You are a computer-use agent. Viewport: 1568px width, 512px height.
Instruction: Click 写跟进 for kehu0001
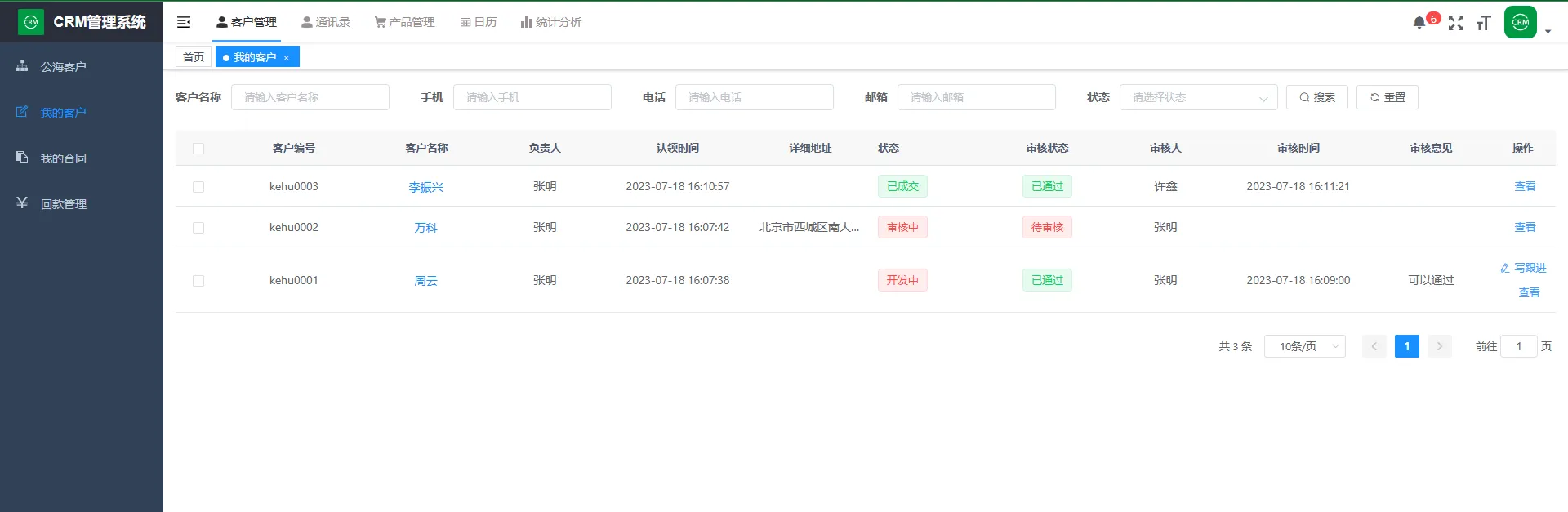(1523, 268)
